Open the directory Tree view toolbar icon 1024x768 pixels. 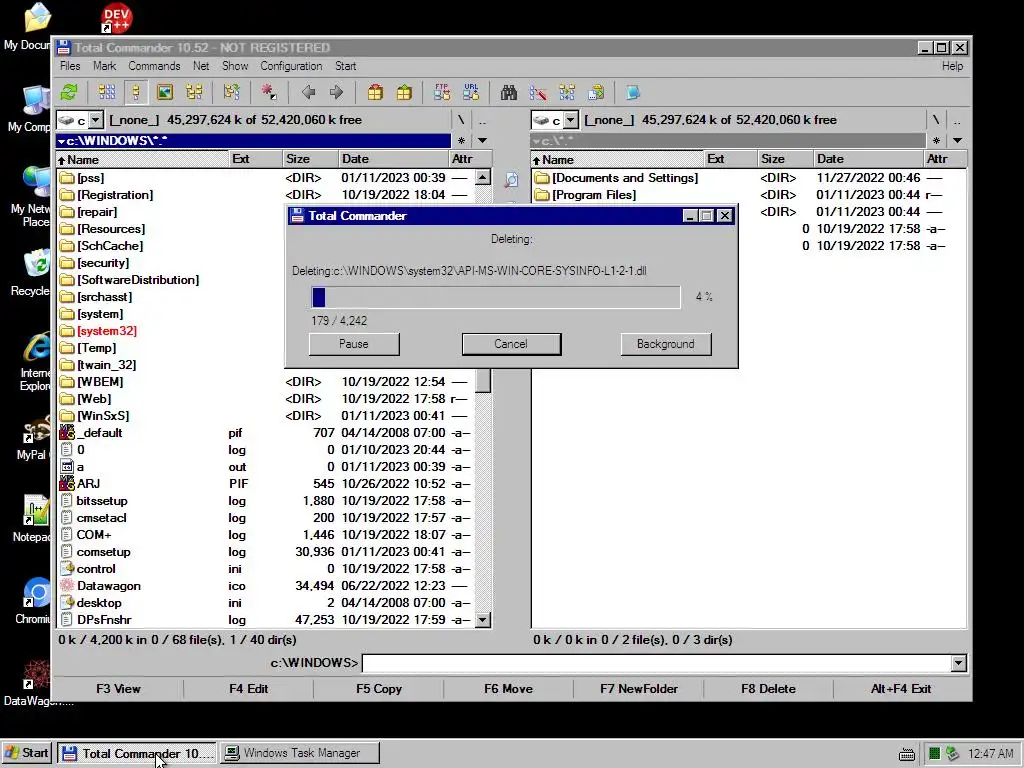pos(194,93)
